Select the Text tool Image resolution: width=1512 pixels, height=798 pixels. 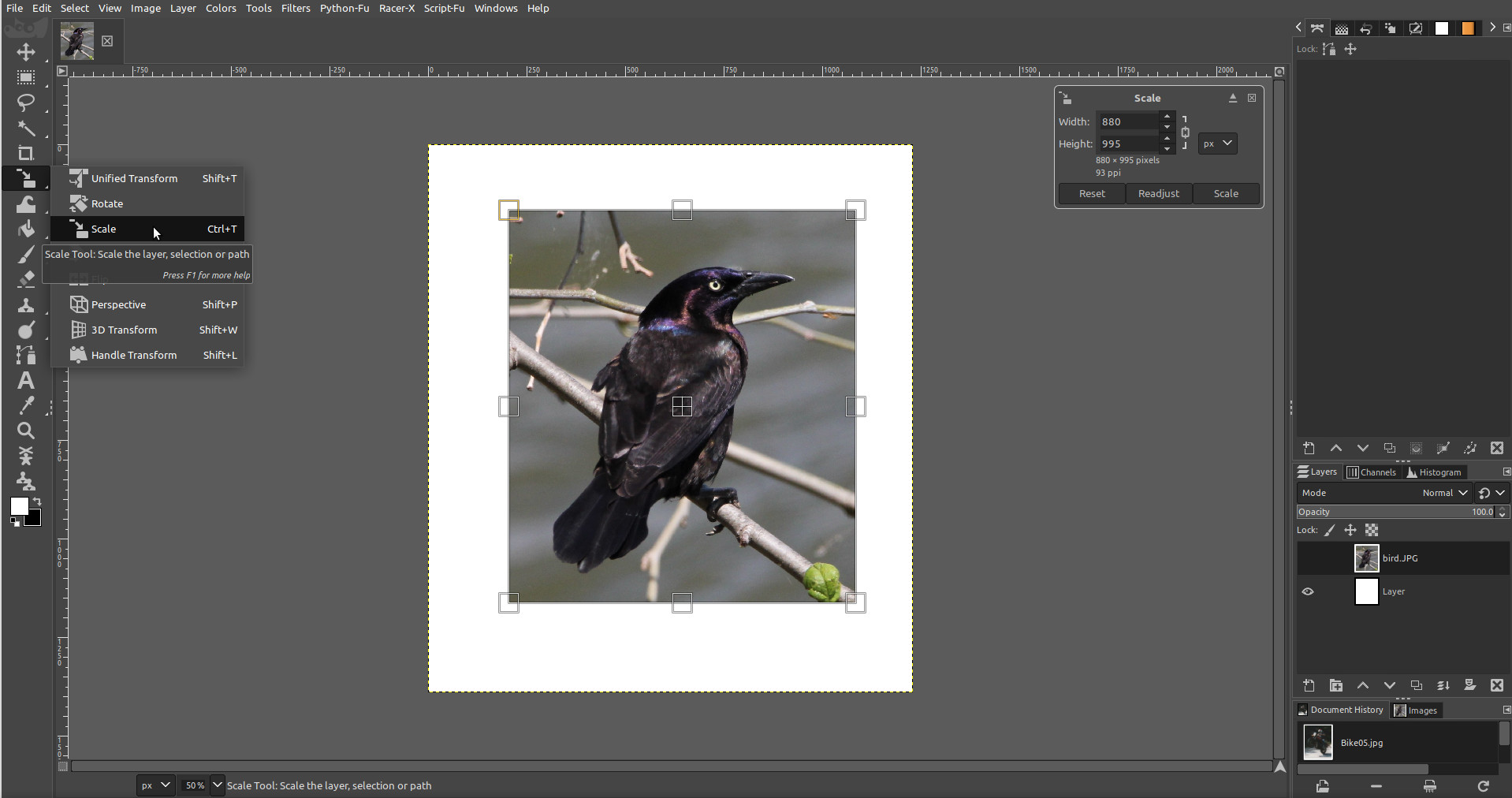pos(26,380)
